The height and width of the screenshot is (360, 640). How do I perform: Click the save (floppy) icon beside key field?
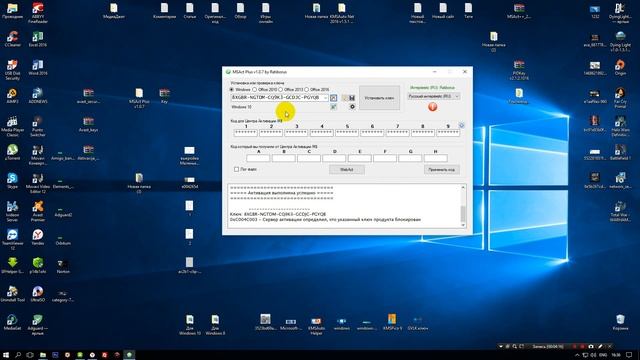coord(352,98)
